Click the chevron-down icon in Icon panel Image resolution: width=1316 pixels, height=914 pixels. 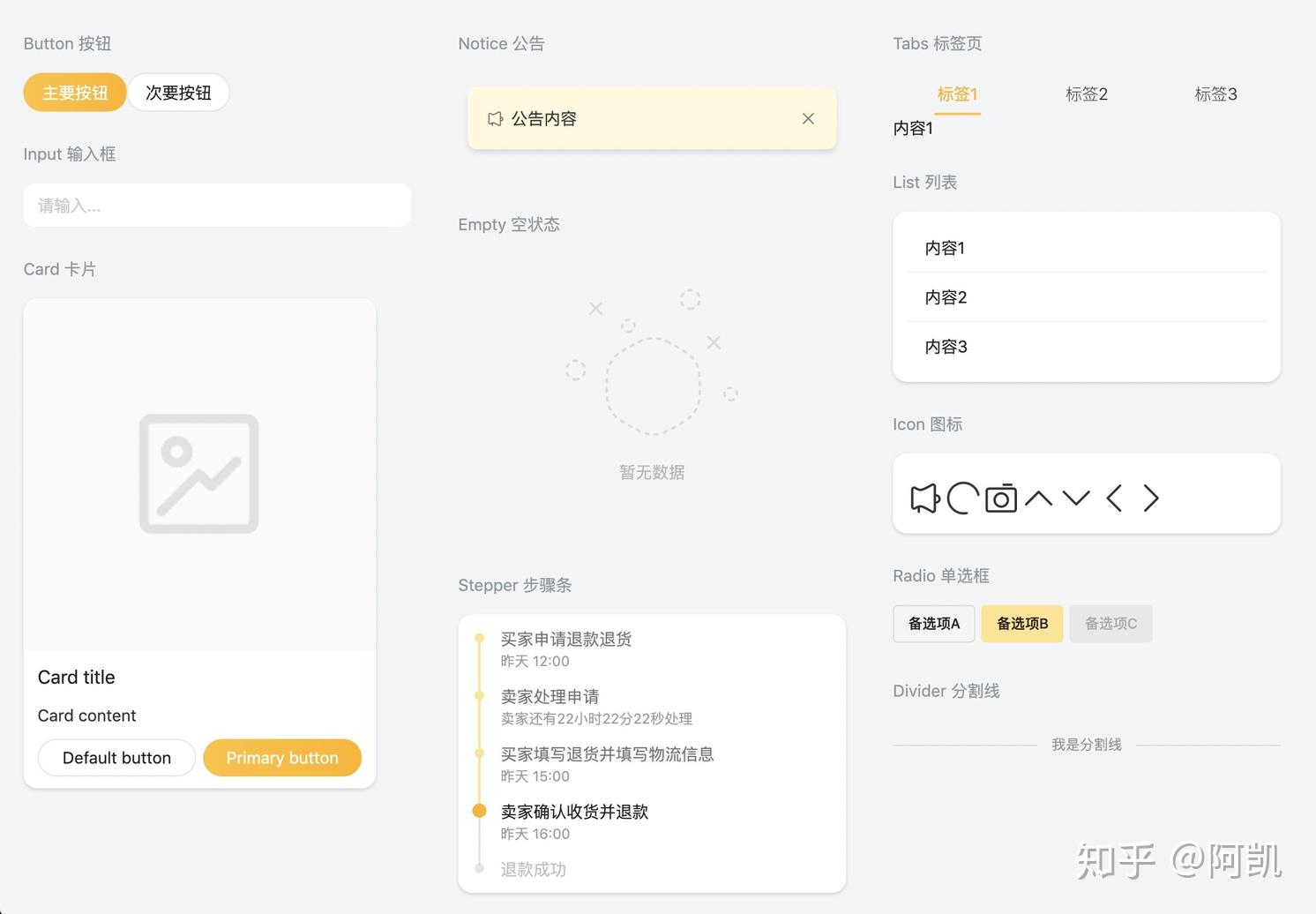pyautogui.click(x=1075, y=498)
